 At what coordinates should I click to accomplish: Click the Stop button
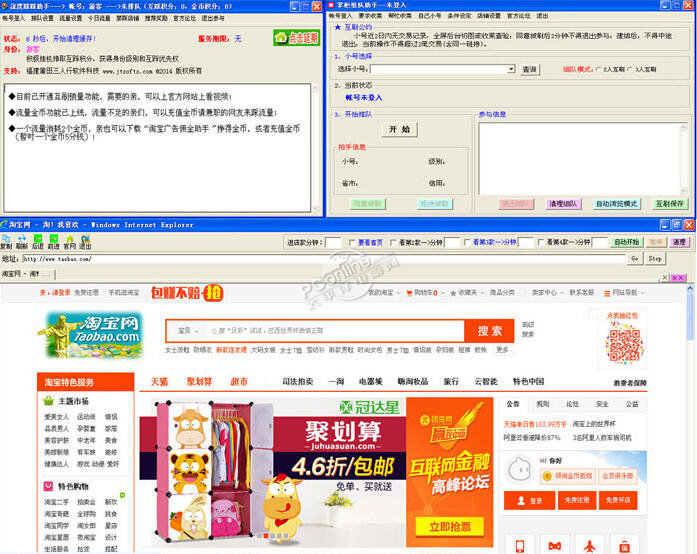[x=655, y=259]
